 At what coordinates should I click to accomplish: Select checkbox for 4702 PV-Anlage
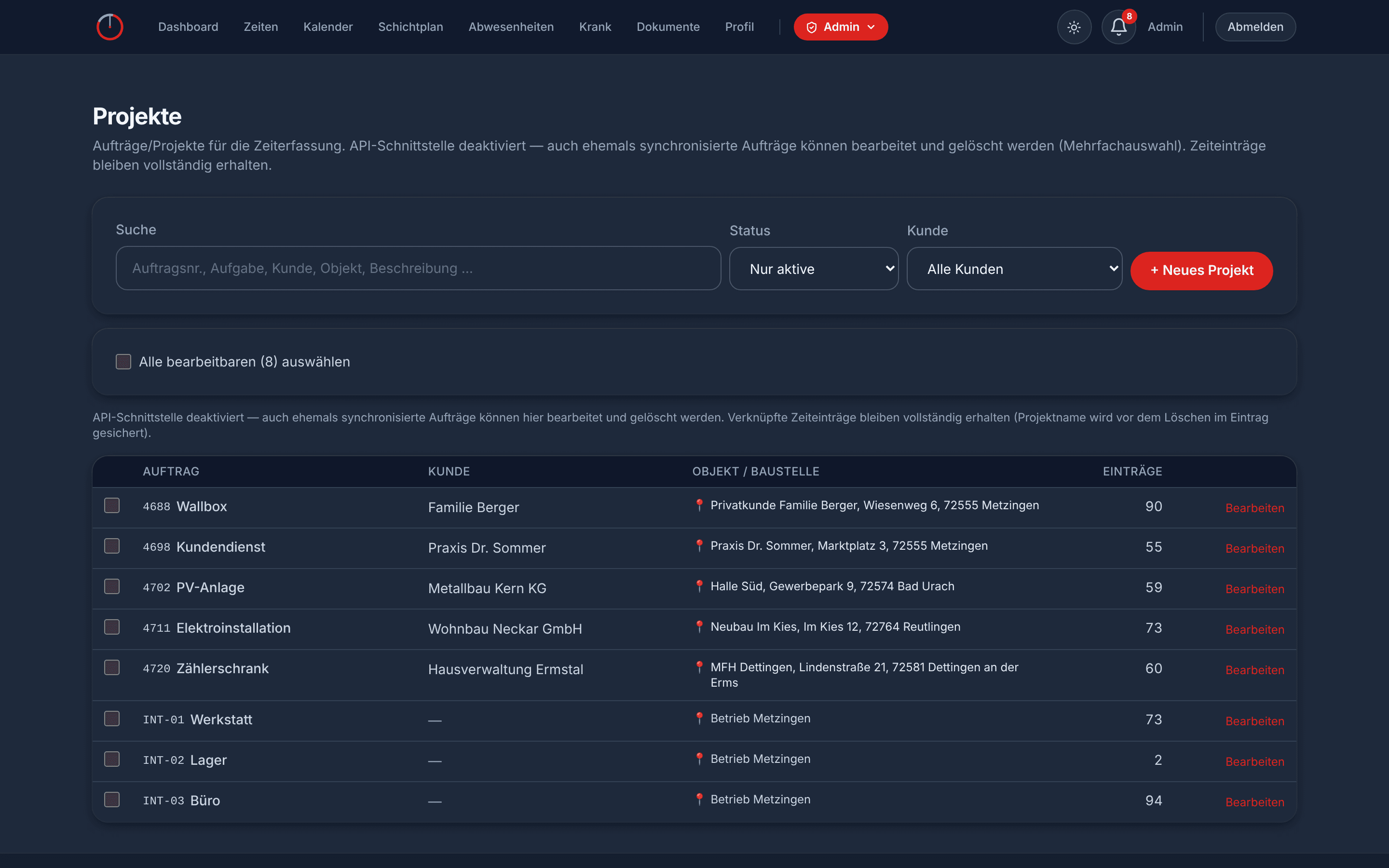click(112, 586)
